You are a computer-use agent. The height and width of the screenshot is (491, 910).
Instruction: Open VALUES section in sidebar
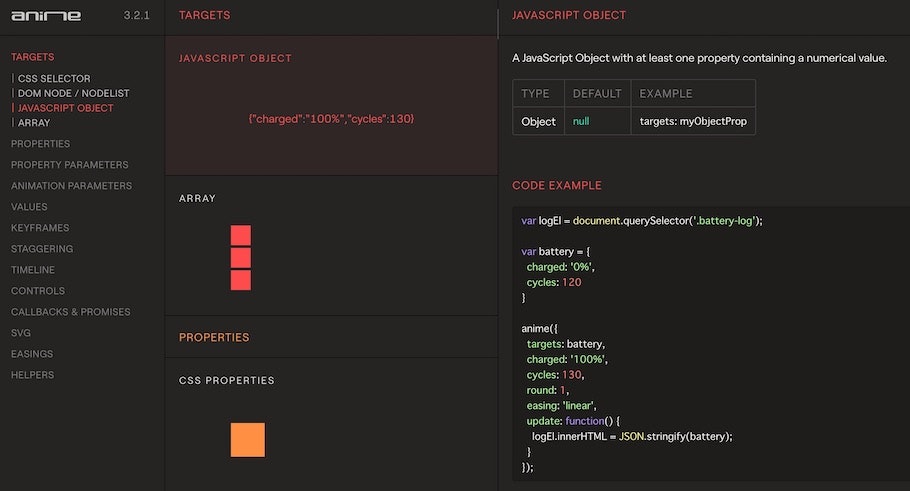pos(29,207)
